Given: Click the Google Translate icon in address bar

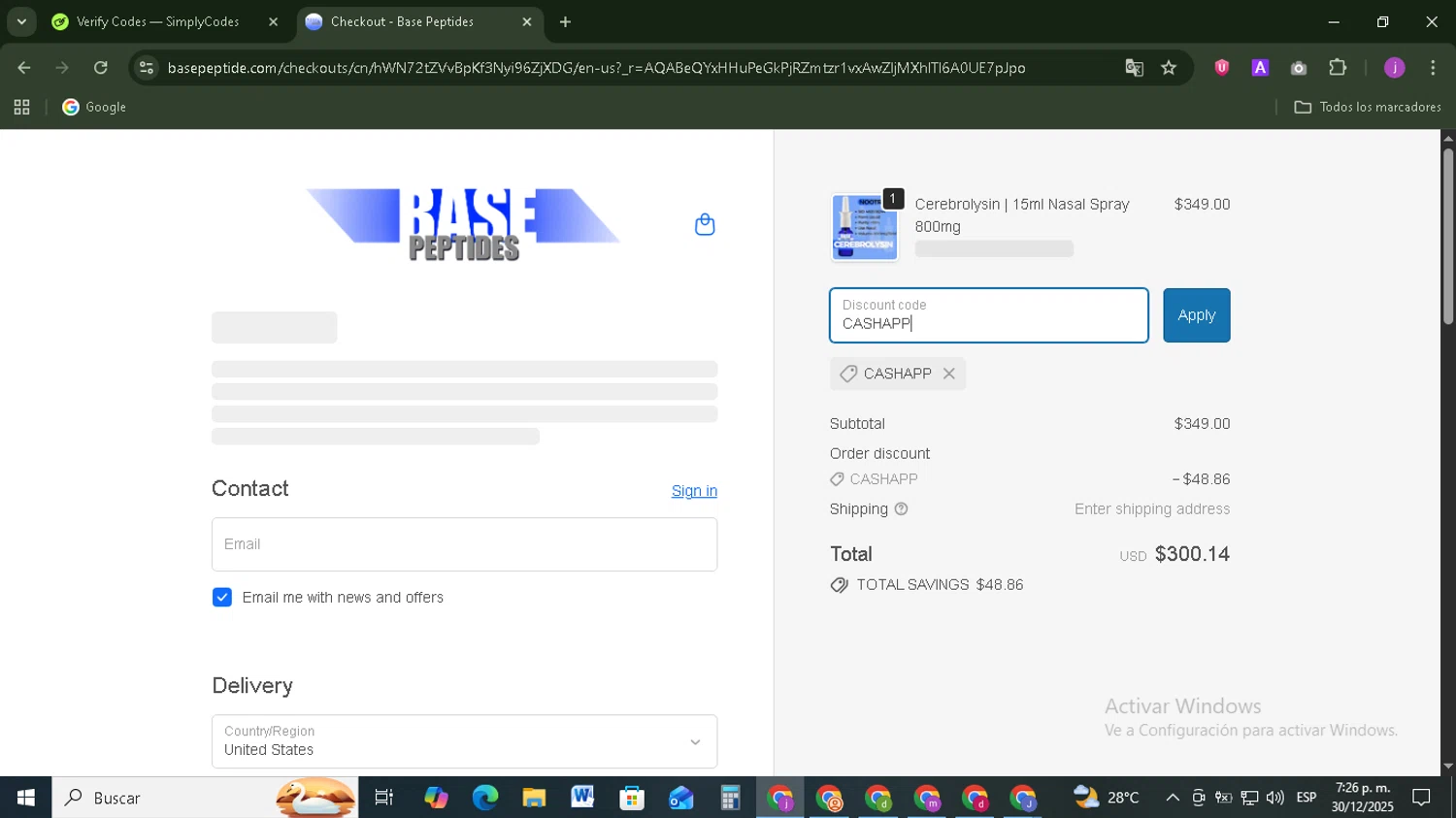Looking at the screenshot, I should coord(1134,68).
